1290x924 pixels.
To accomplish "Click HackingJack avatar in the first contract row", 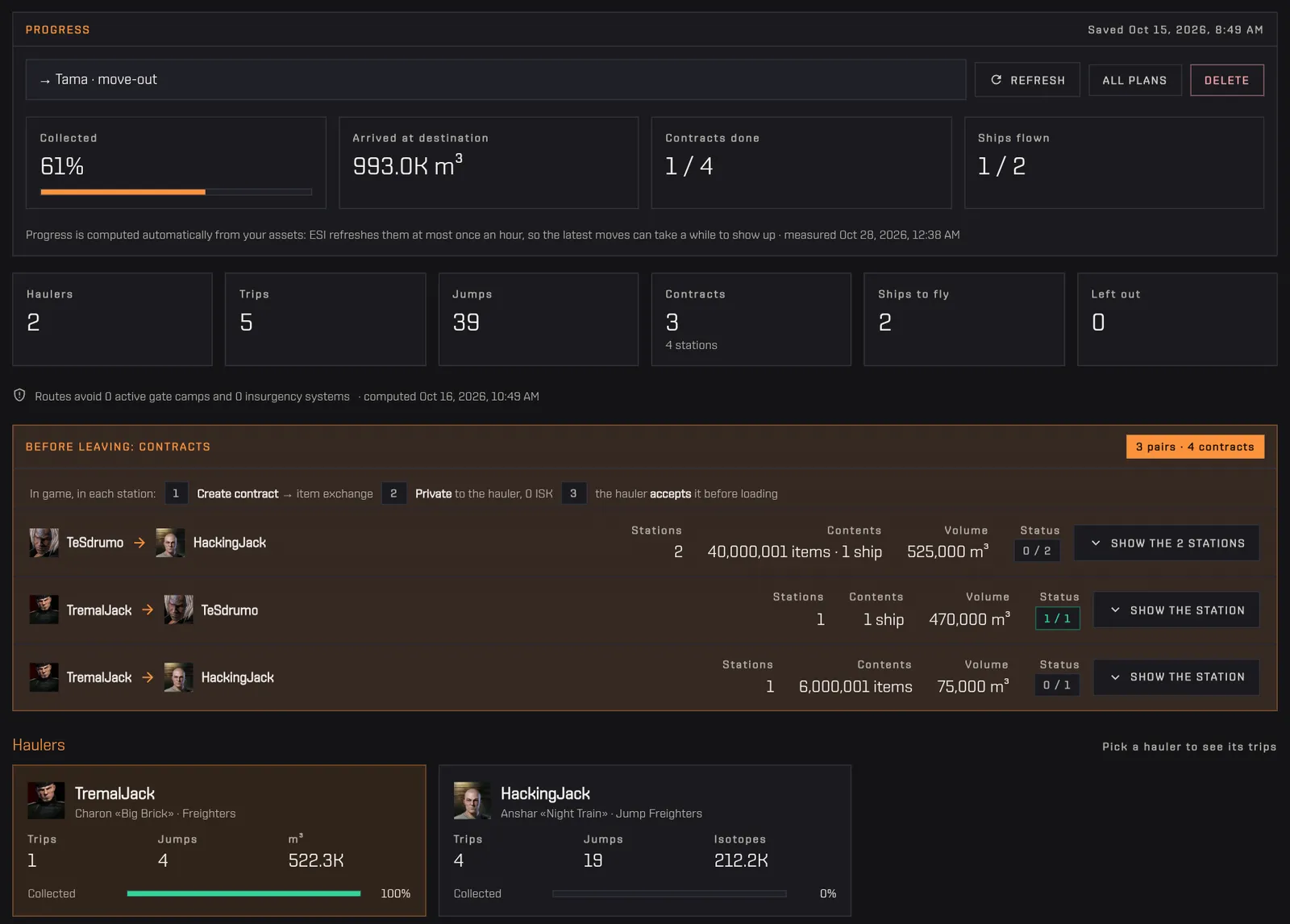I will 170,543.
